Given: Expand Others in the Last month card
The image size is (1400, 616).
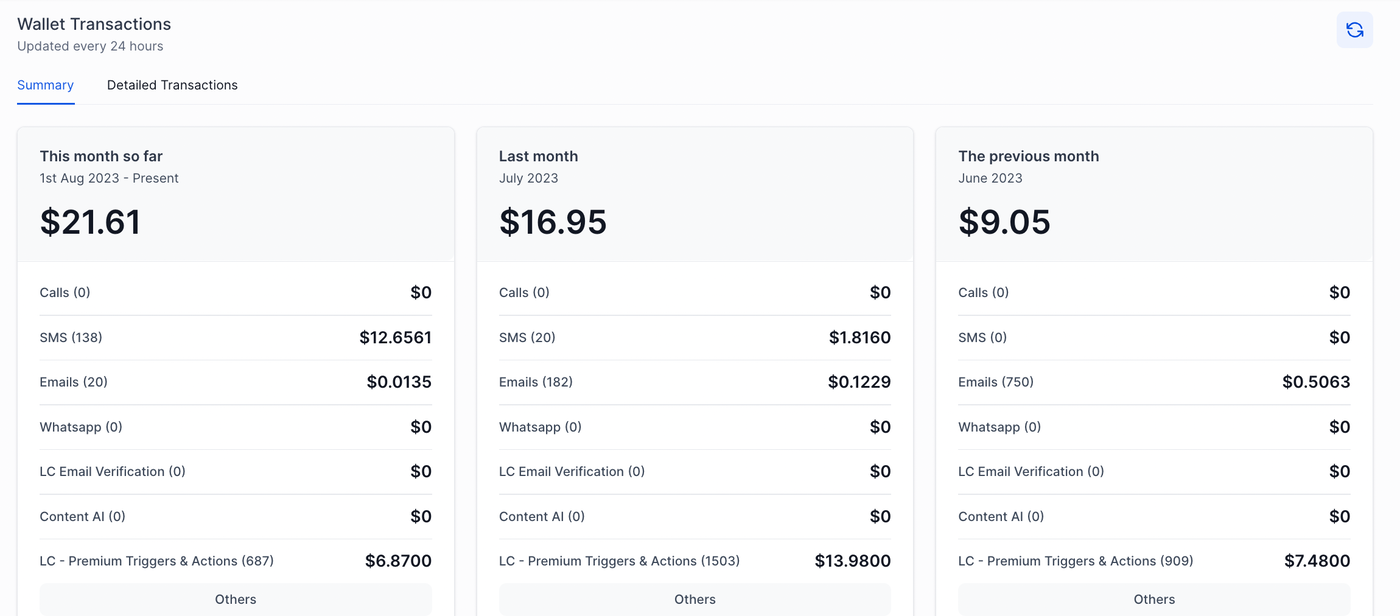Looking at the screenshot, I should click(x=694, y=599).
